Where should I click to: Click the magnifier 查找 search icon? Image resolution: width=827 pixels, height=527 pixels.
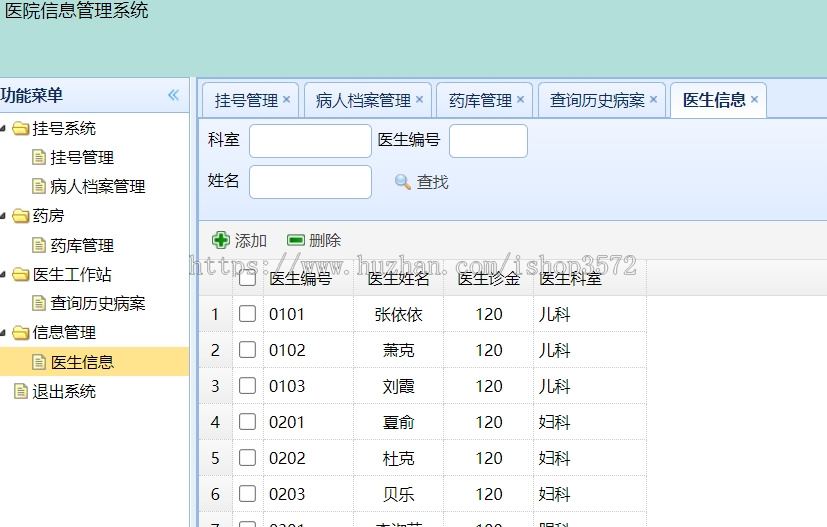402,182
